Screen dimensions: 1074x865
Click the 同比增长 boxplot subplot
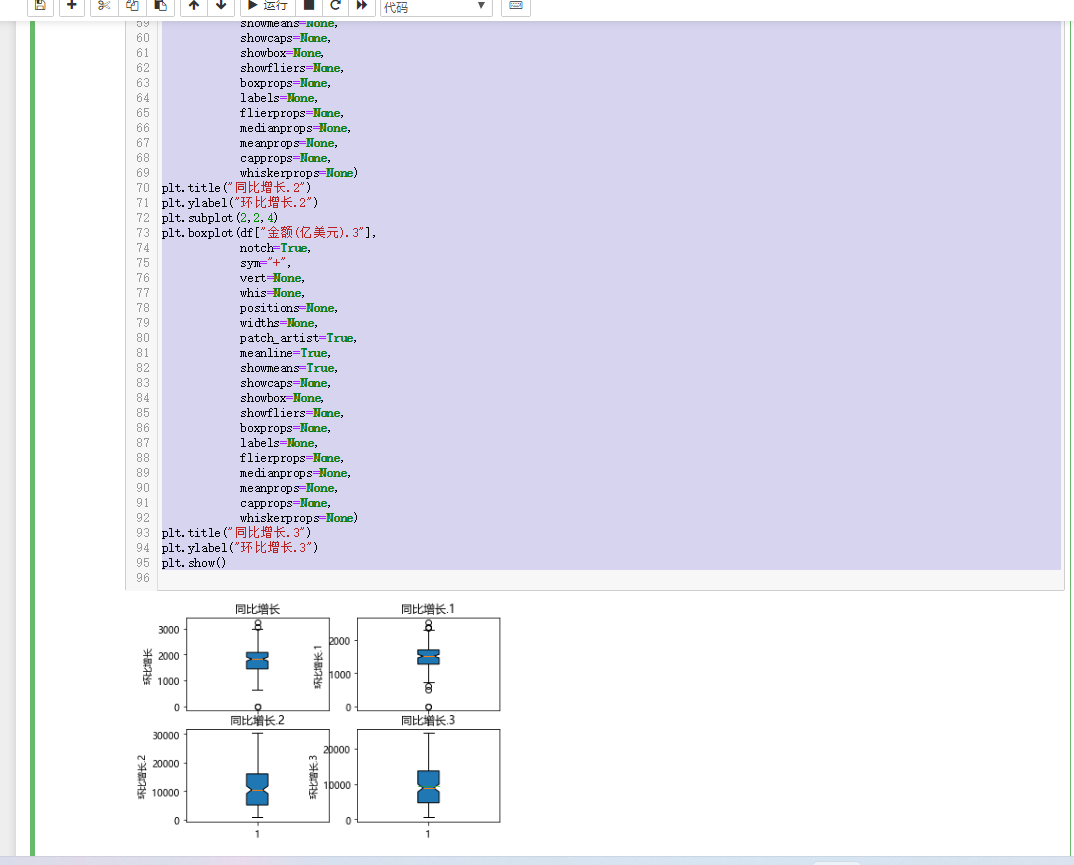pos(258,664)
